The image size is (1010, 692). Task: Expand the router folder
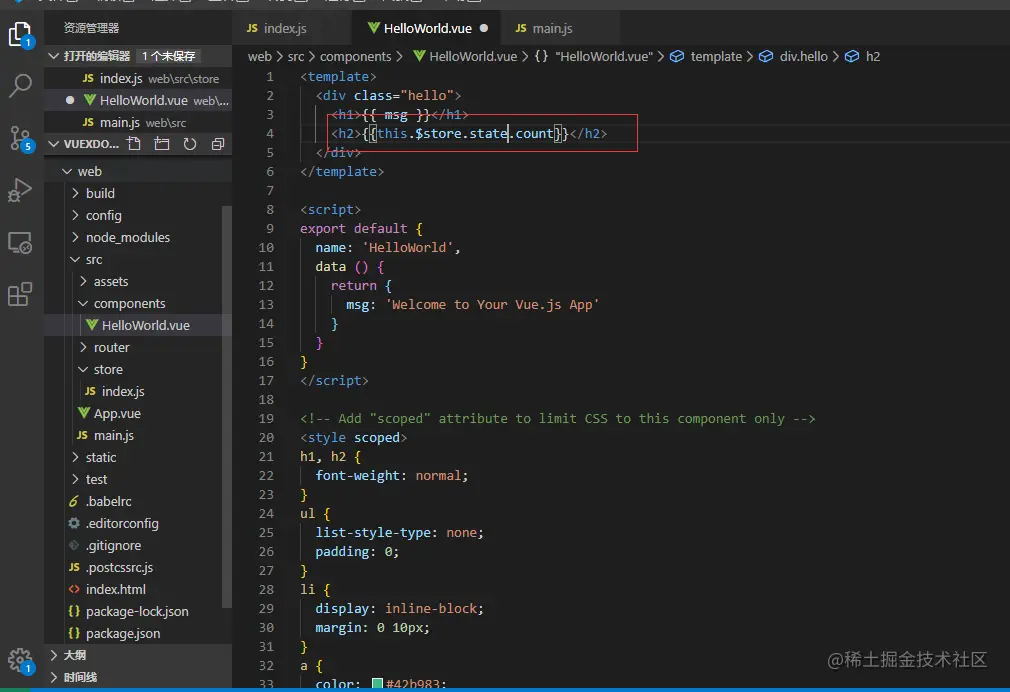tap(83, 347)
